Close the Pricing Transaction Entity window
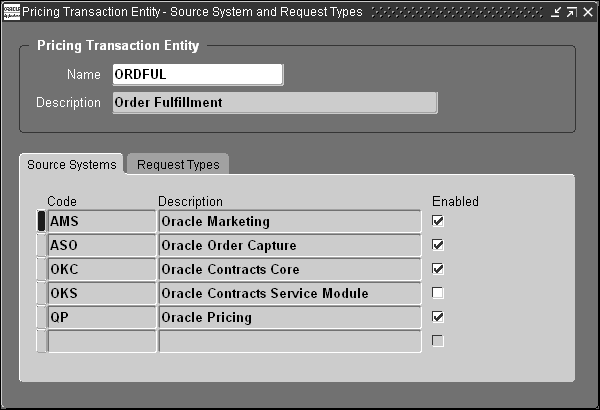Screen dimensions: 600x410 click(x=588, y=12)
